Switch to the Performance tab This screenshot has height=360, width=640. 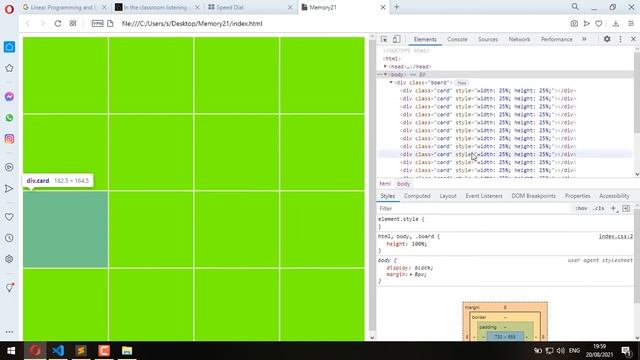coord(557,39)
